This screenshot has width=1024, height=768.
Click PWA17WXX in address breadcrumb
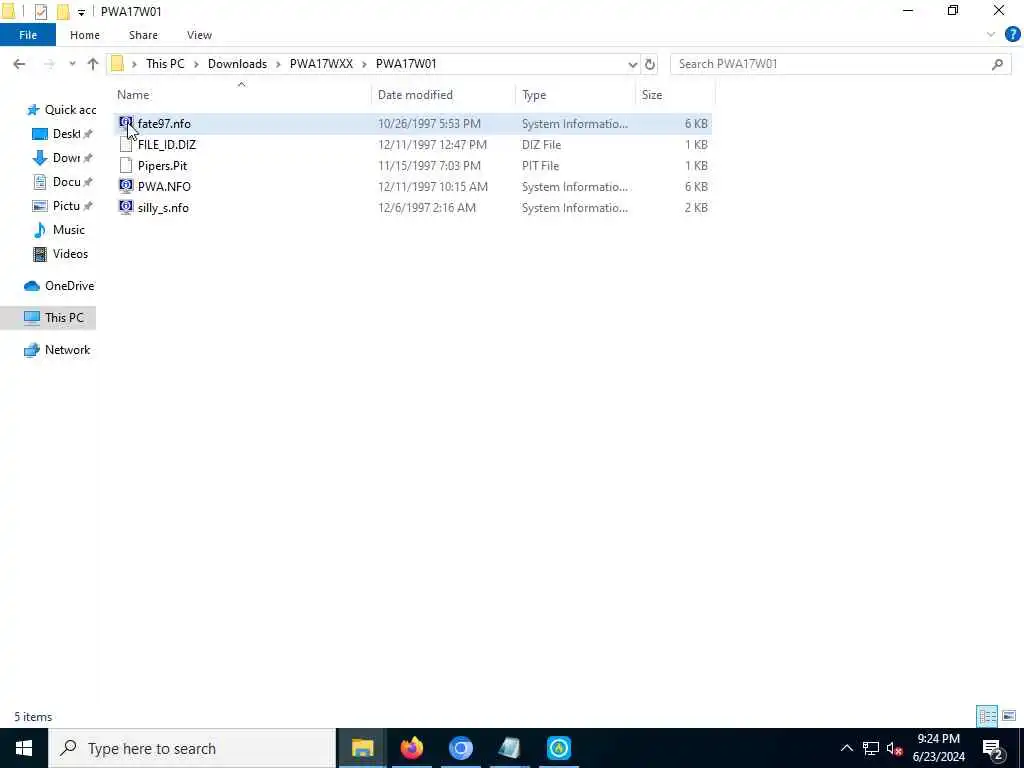321,64
